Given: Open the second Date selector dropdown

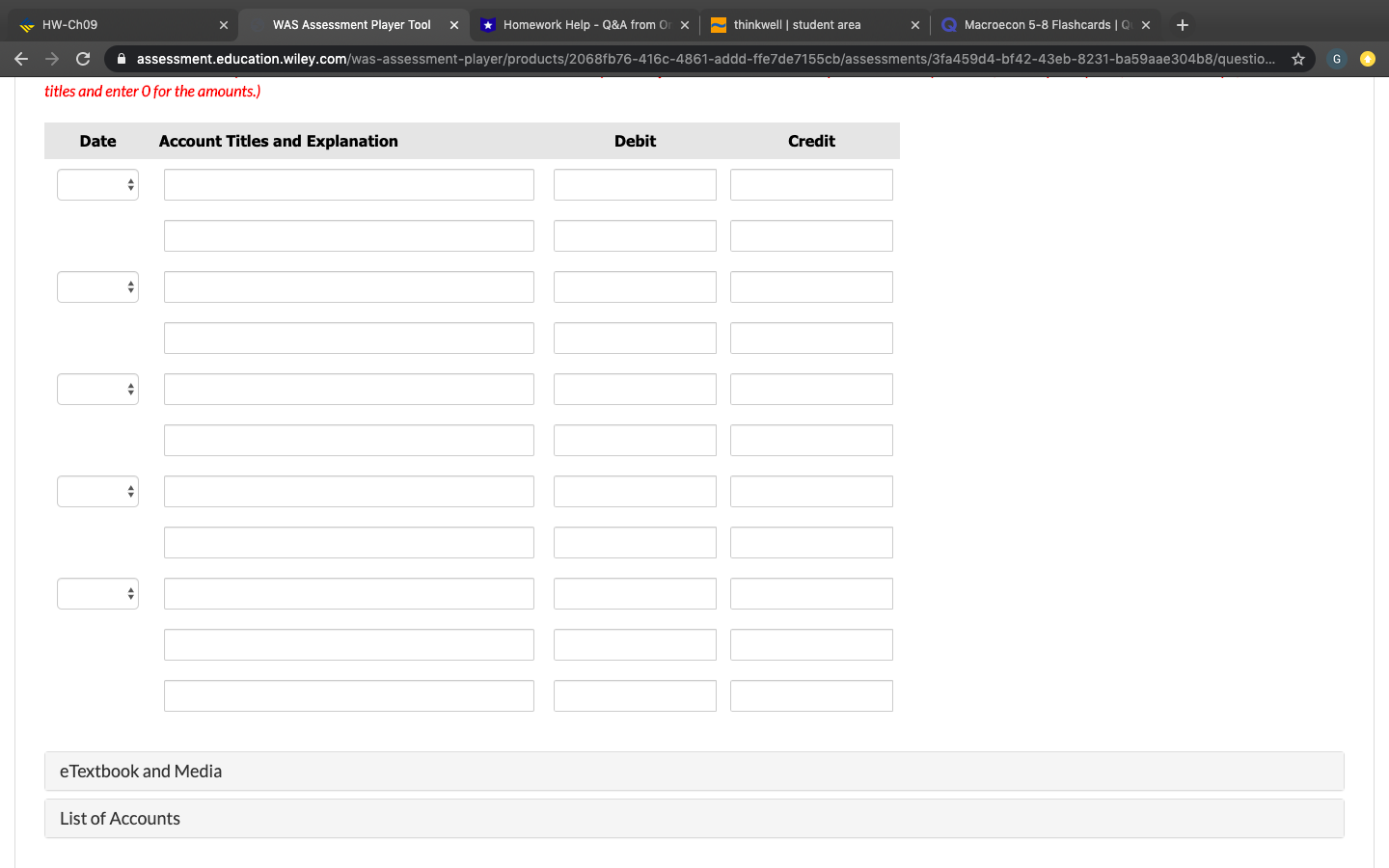Looking at the screenshot, I should (x=97, y=286).
